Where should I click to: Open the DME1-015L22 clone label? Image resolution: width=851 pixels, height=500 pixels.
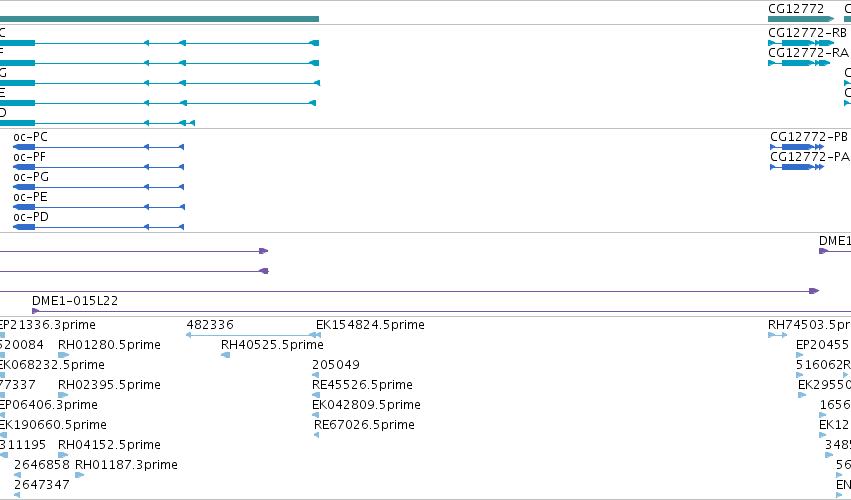tap(75, 301)
